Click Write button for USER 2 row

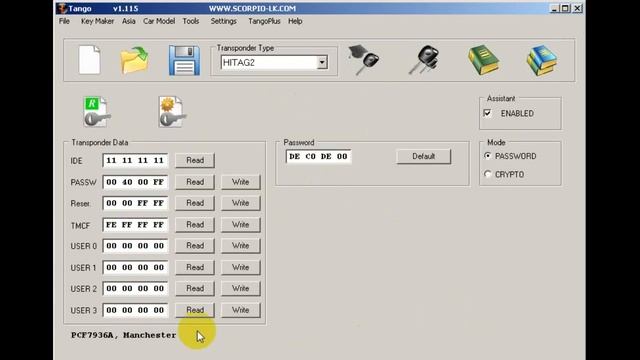click(240, 289)
